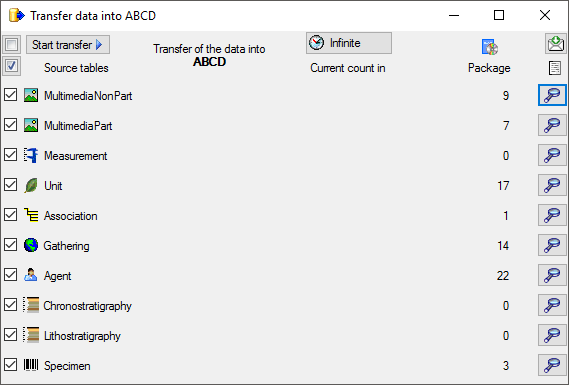
Task: Open magnifier for the Chronostratigraphy row
Action: pyautogui.click(x=552, y=305)
